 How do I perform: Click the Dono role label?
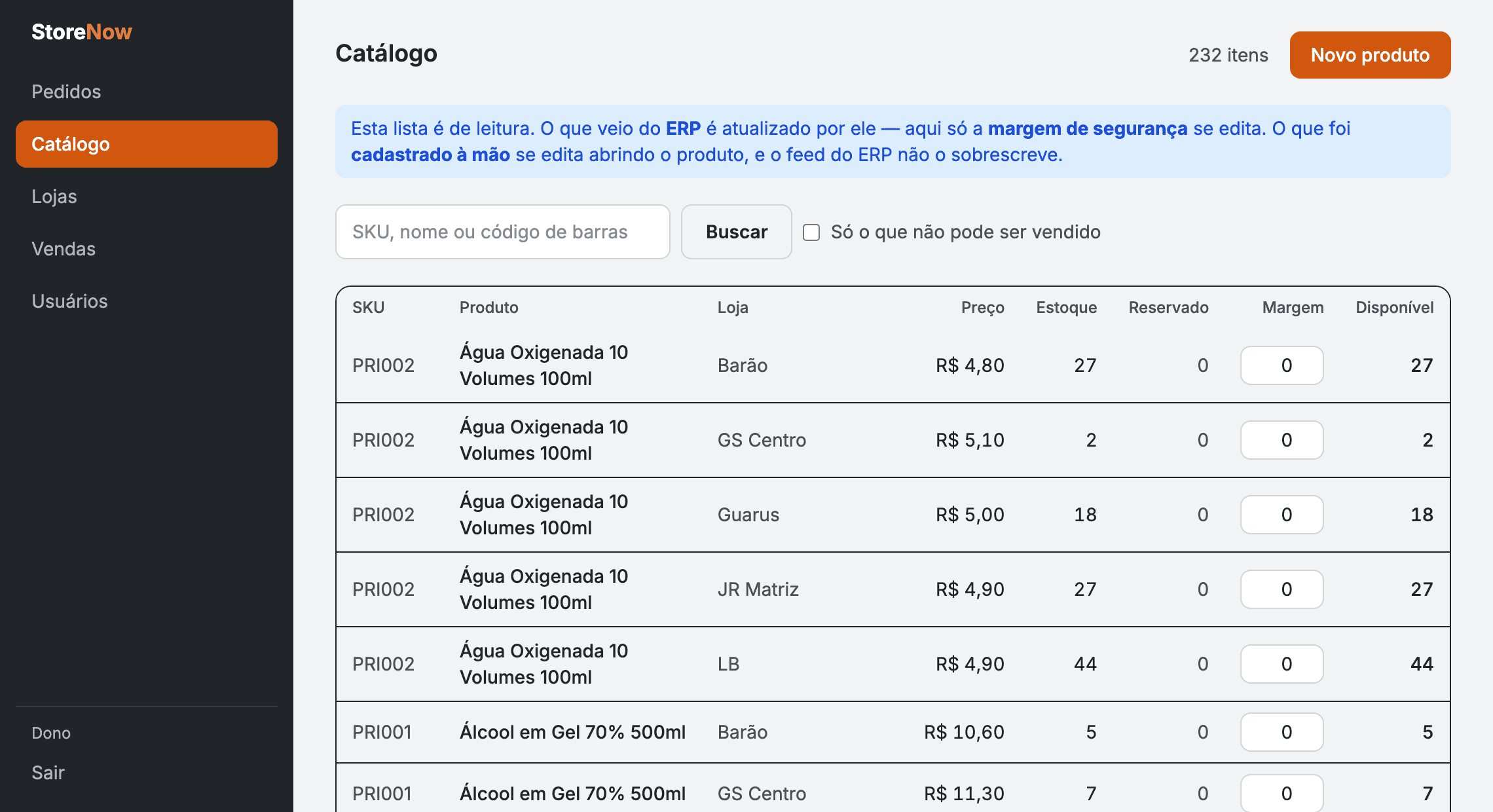[x=51, y=733]
